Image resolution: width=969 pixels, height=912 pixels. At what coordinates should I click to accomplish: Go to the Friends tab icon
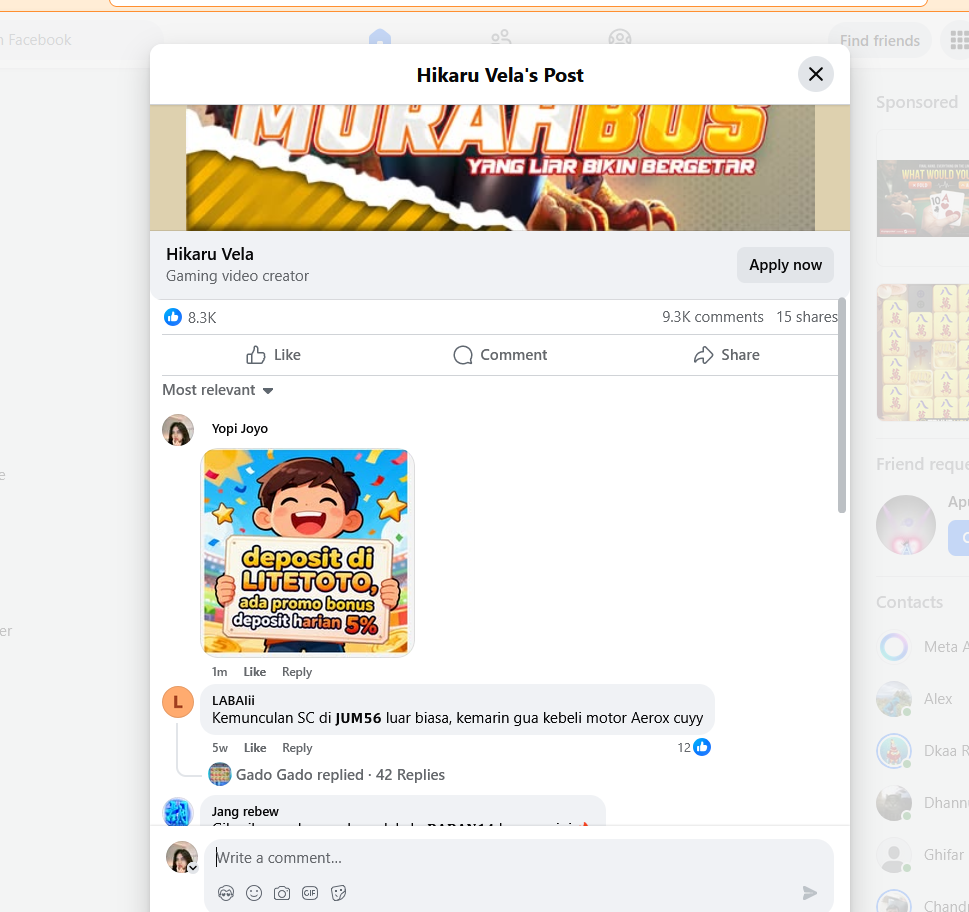(x=501, y=37)
